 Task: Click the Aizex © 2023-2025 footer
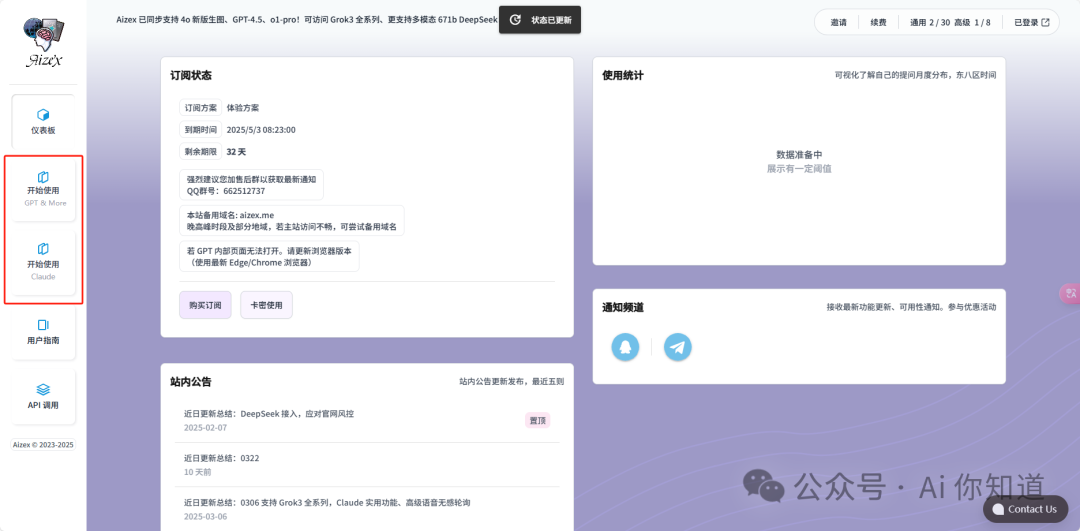43,445
